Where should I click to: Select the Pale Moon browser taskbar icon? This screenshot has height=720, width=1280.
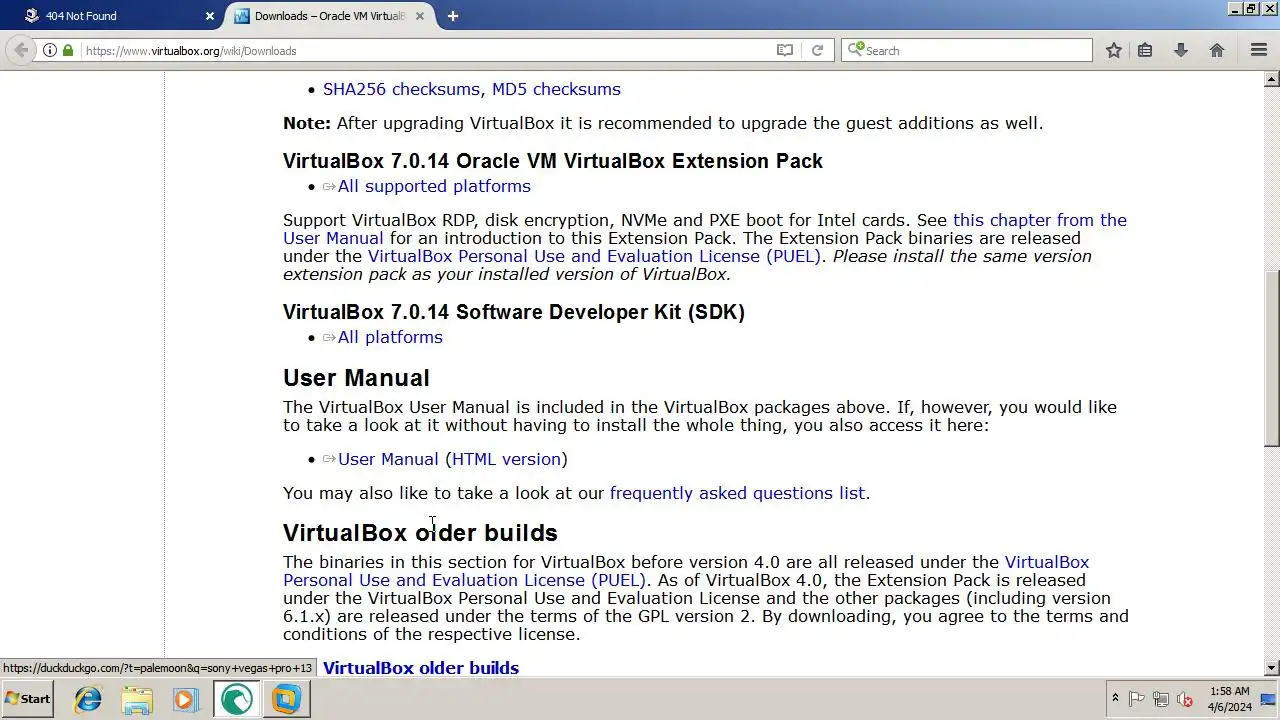(x=236, y=699)
